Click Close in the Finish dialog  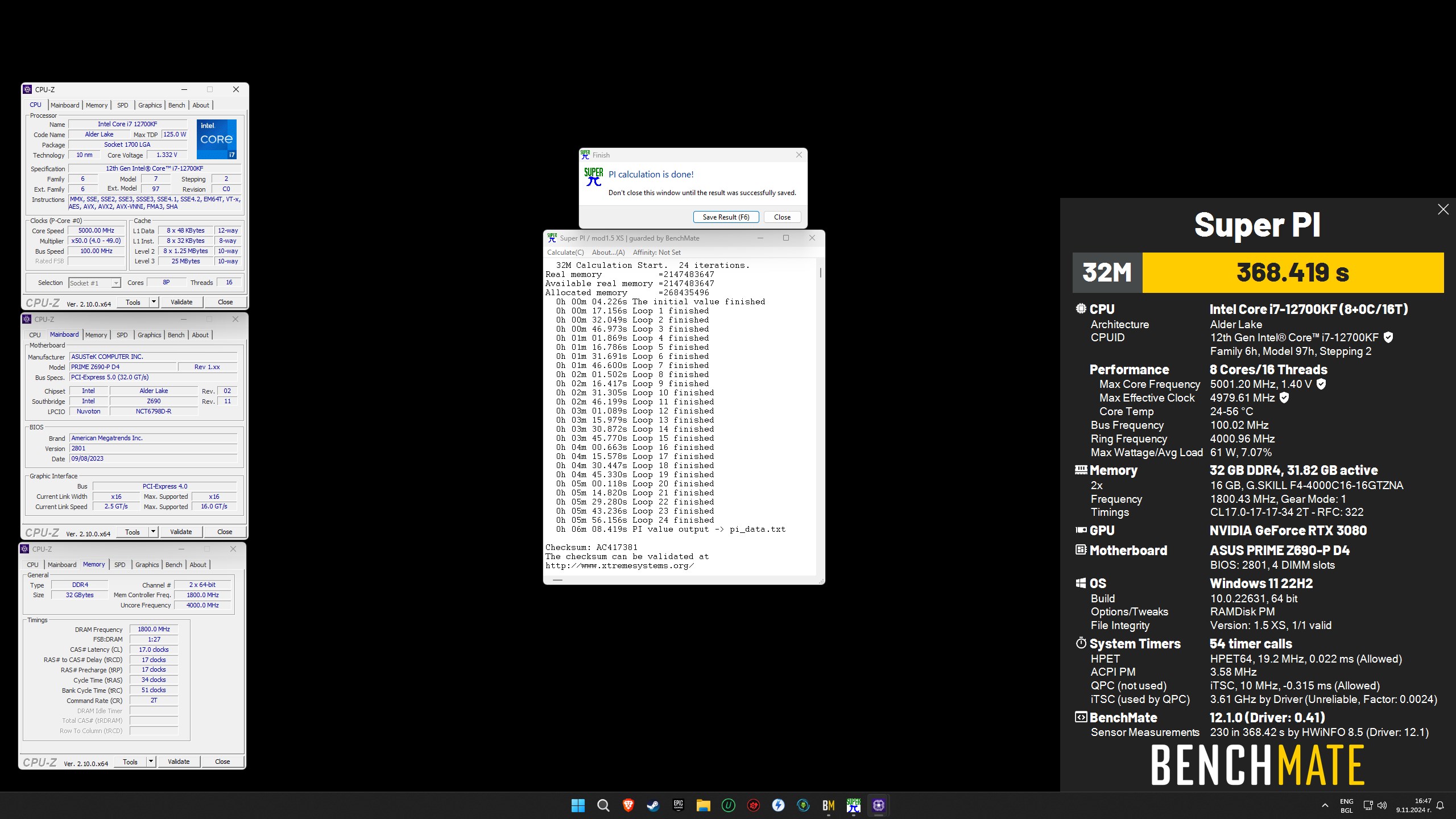pos(782,217)
